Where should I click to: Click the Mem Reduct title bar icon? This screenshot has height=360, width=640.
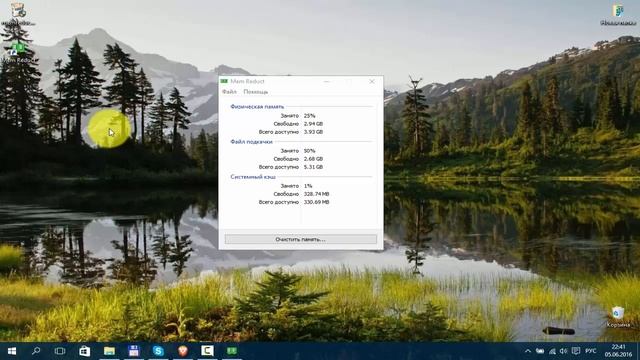pyautogui.click(x=224, y=81)
